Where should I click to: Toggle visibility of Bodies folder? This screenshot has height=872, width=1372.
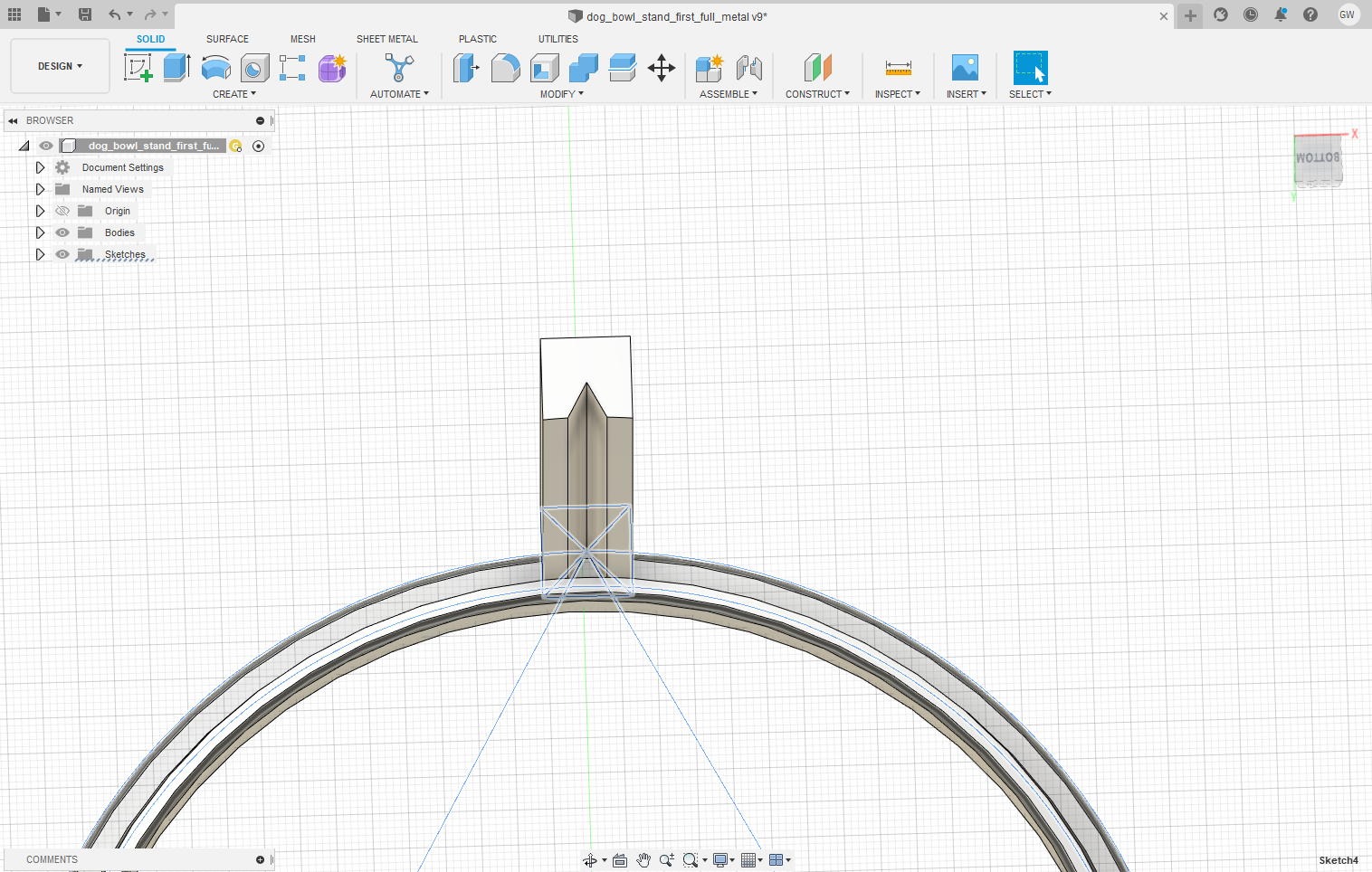click(62, 232)
